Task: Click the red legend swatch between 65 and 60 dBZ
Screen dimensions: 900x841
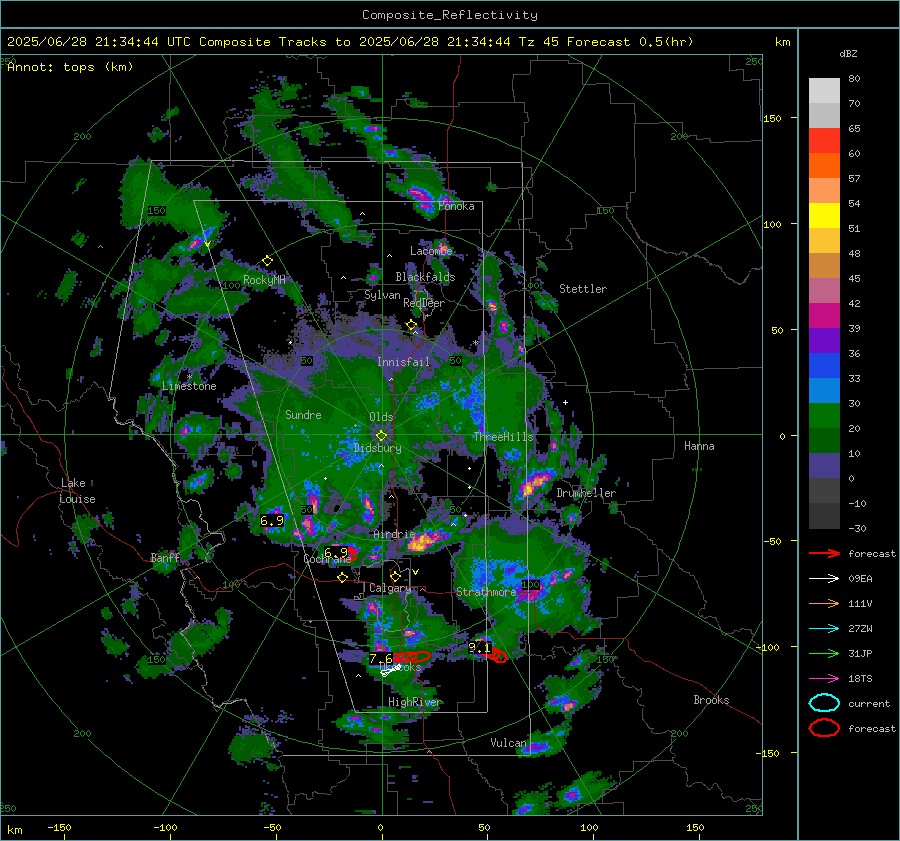Action: pyautogui.click(x=824, y=141)
